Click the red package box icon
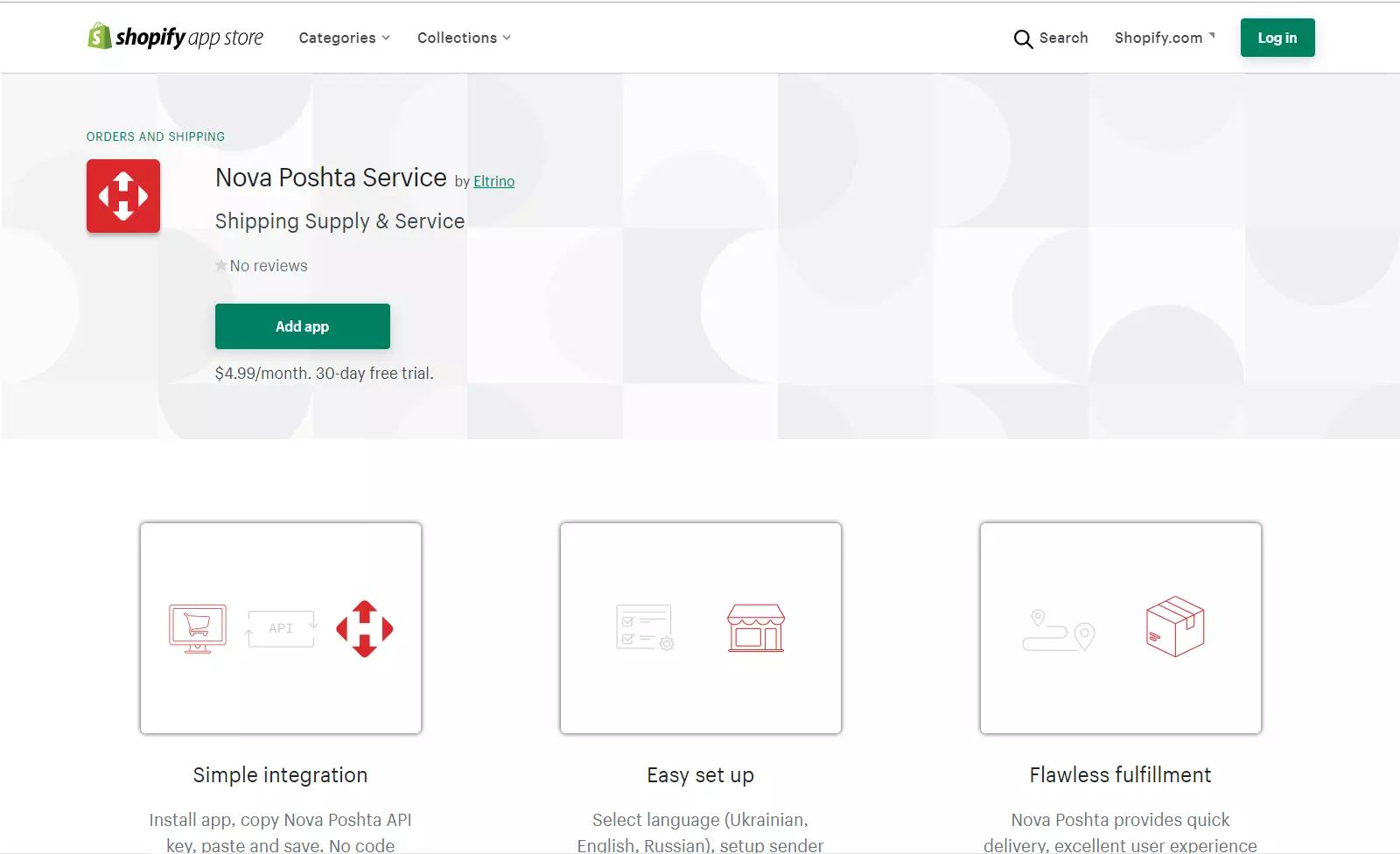Image resolution: width=1400 pixels, height=854 pixels. coord(1175,626)
